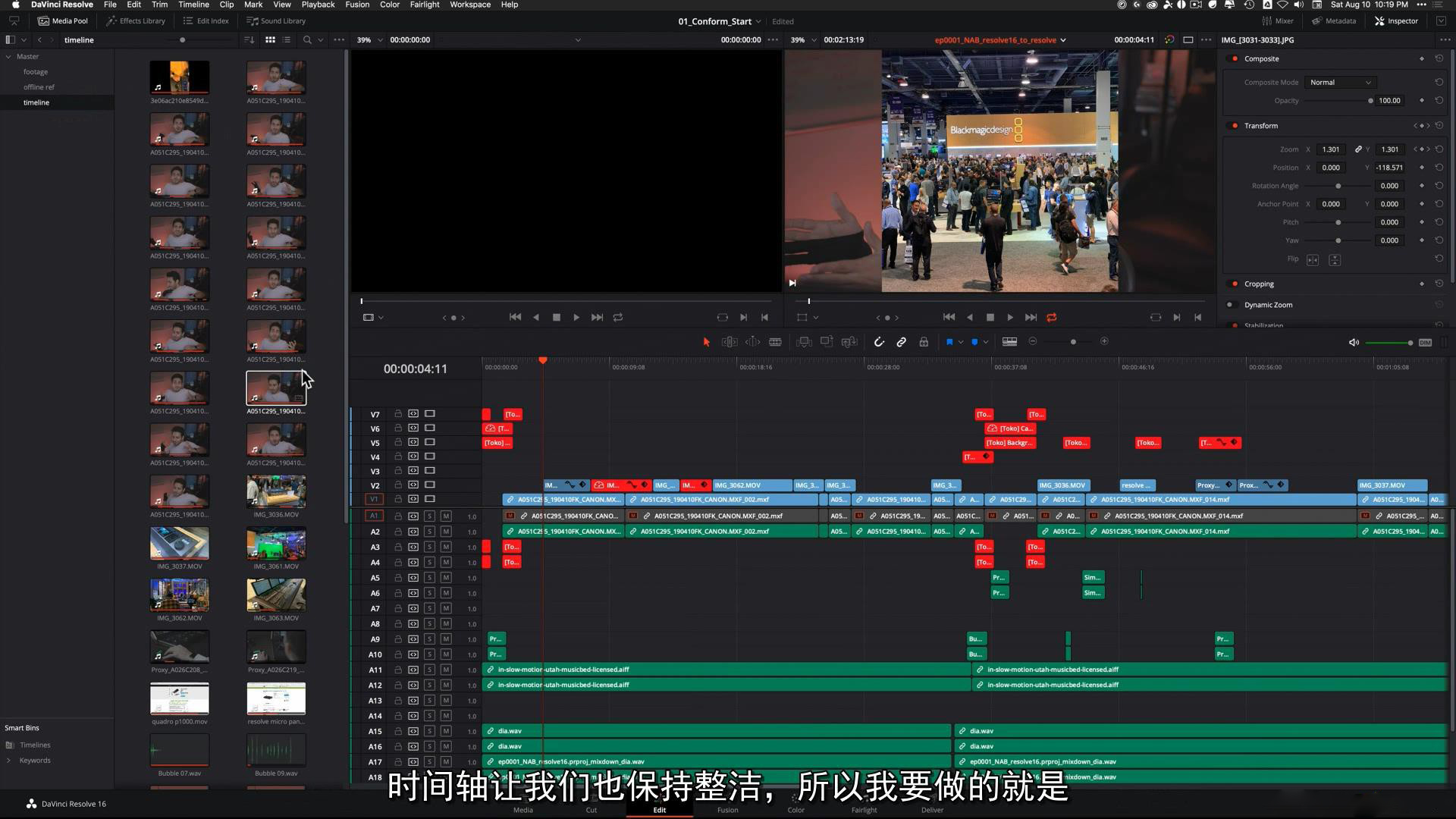Viewport: 1456px width, 819px height.
Task: Open media pool sort options icon
Action: (249, 40)
